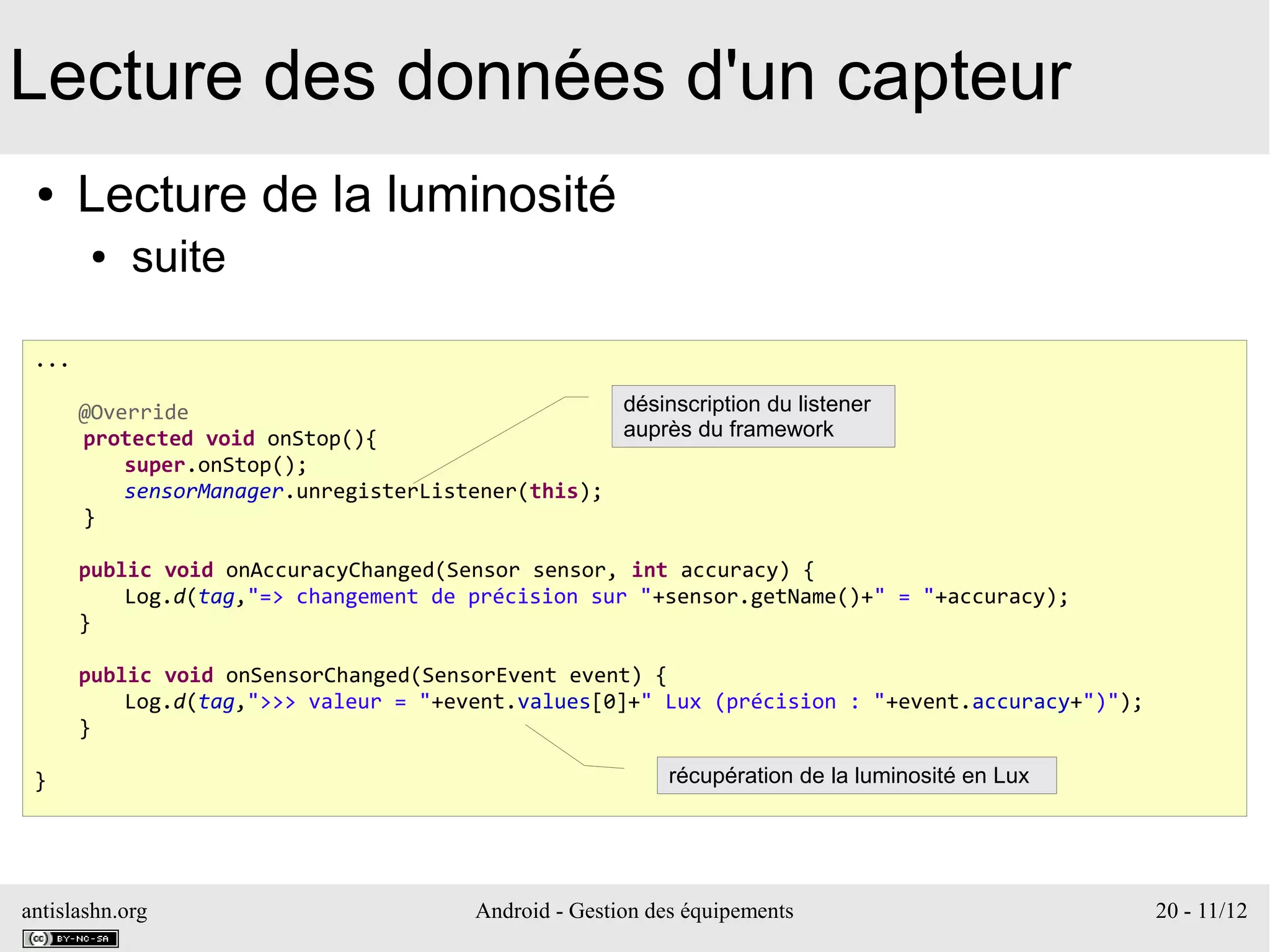
Task: Click the slide title 'Lecture des données d'un capteur'
Action: point(540,76)
